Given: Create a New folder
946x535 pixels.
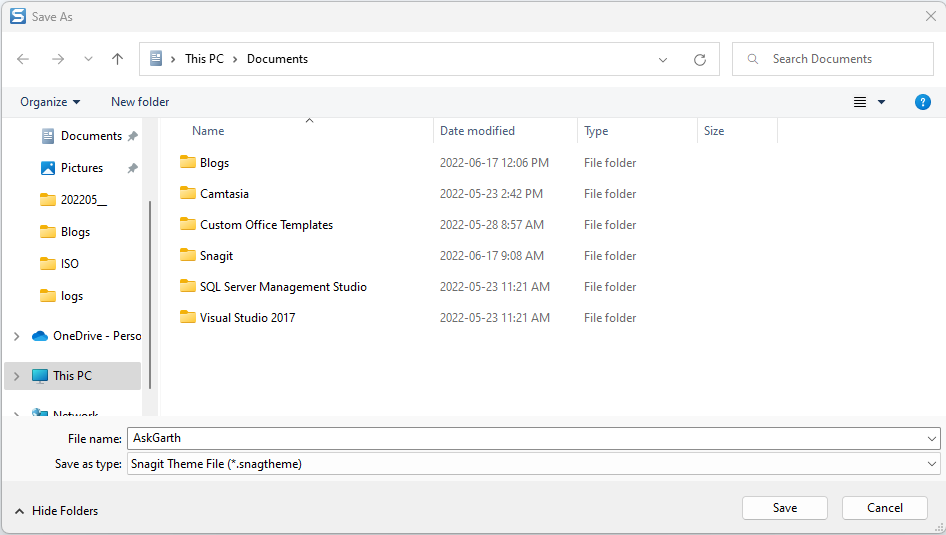Looking at the screenshot, I should click(140, 102).
